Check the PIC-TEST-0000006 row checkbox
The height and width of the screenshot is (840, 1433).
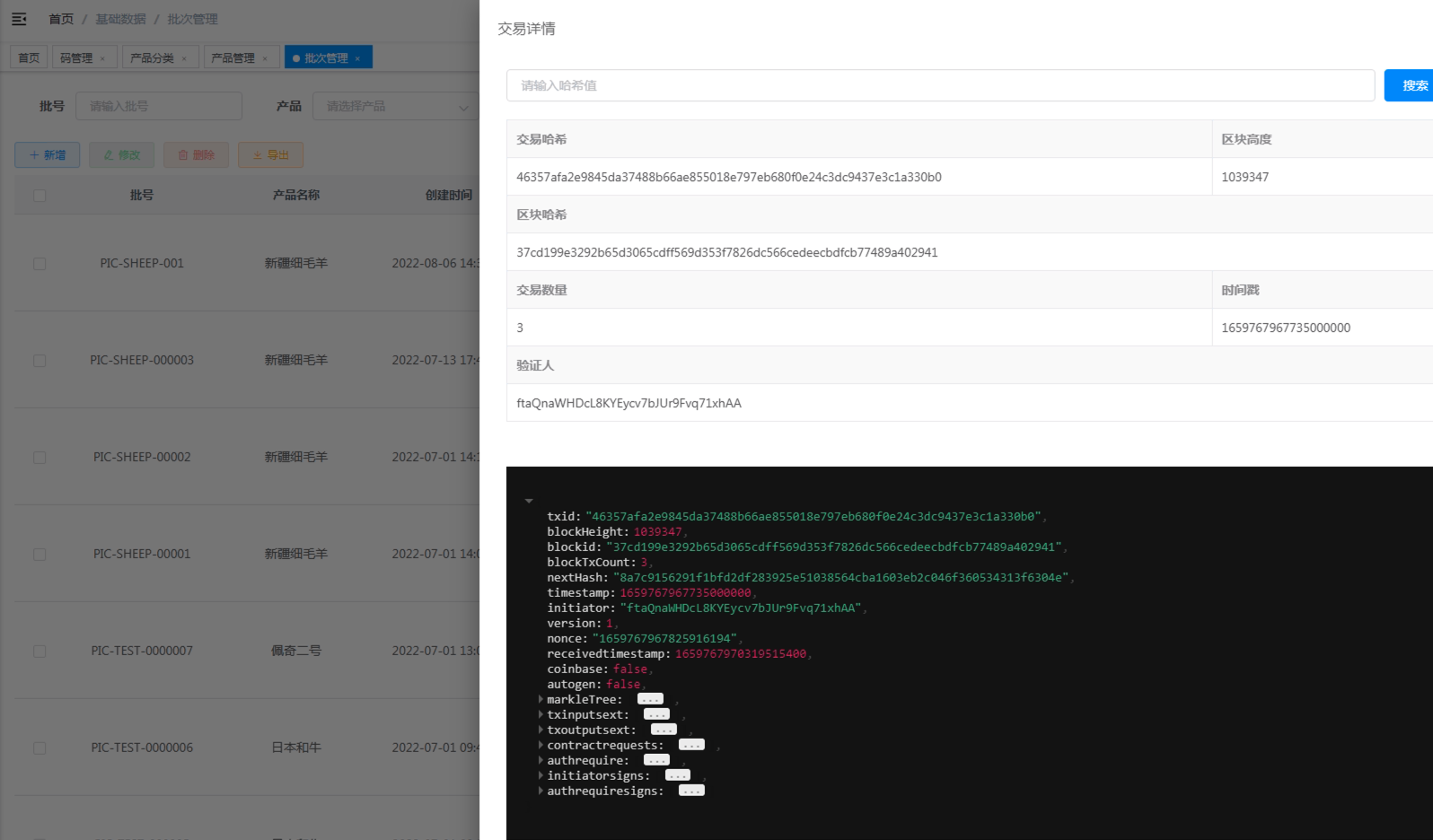pyautogui.click(x=40, y=748)
